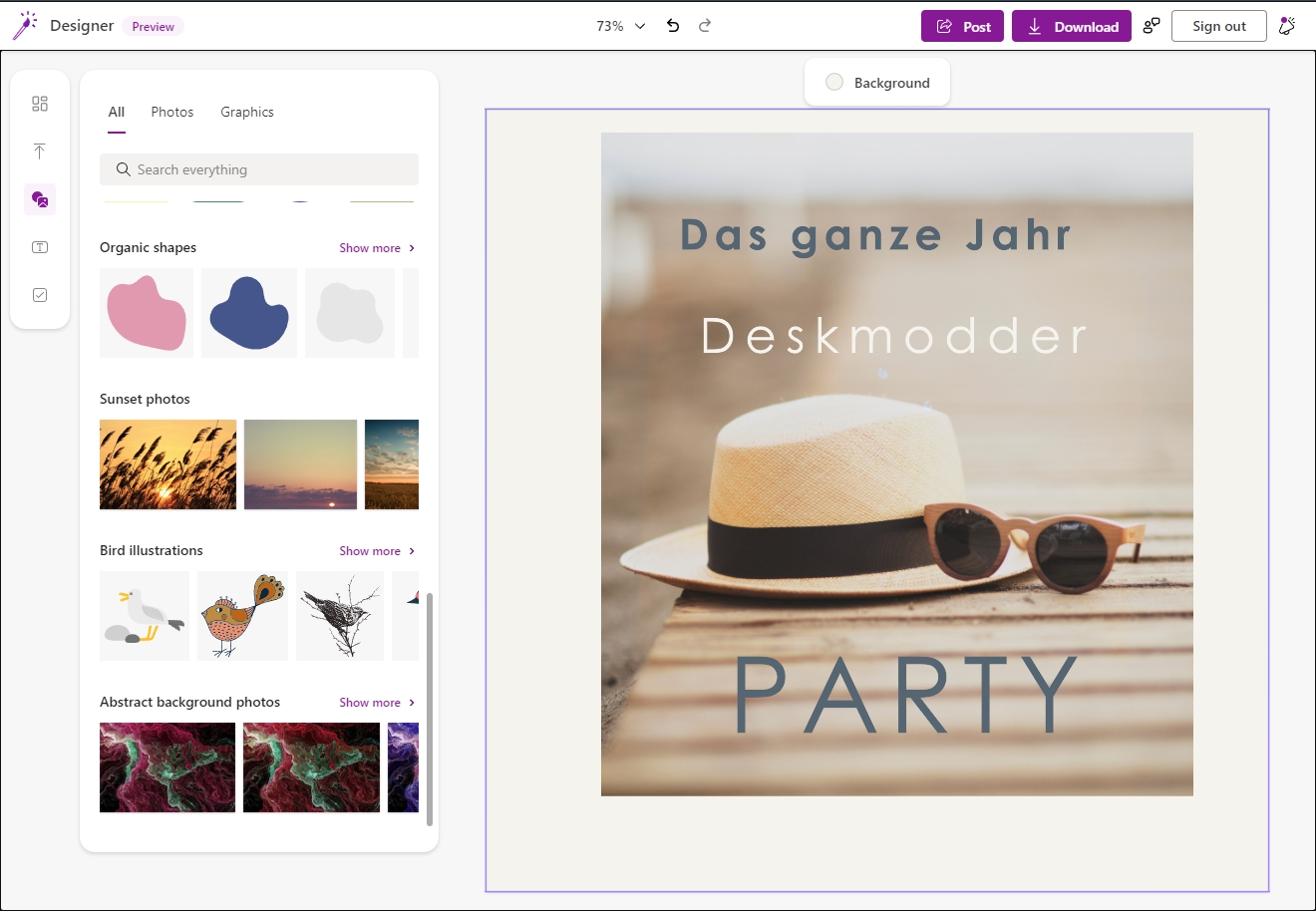Redo the last action
This screenshot has width=1316, height=911.
click(705, 26)
